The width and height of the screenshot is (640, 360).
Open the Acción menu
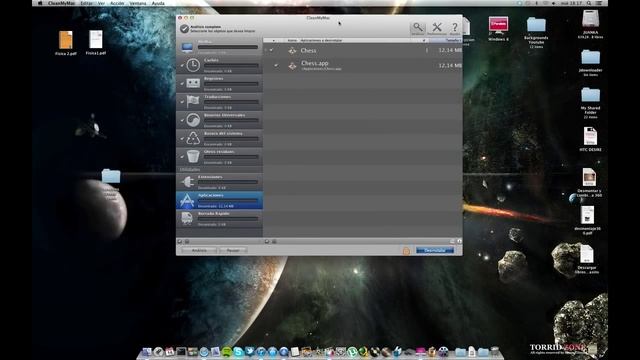[x=117, y=3]
